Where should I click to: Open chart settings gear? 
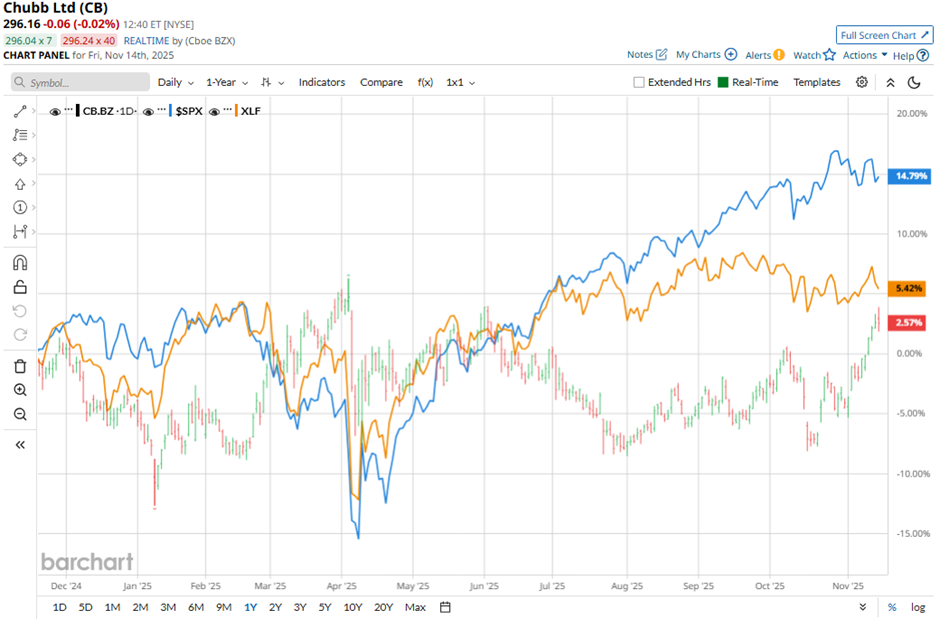[x=861, y=82]
